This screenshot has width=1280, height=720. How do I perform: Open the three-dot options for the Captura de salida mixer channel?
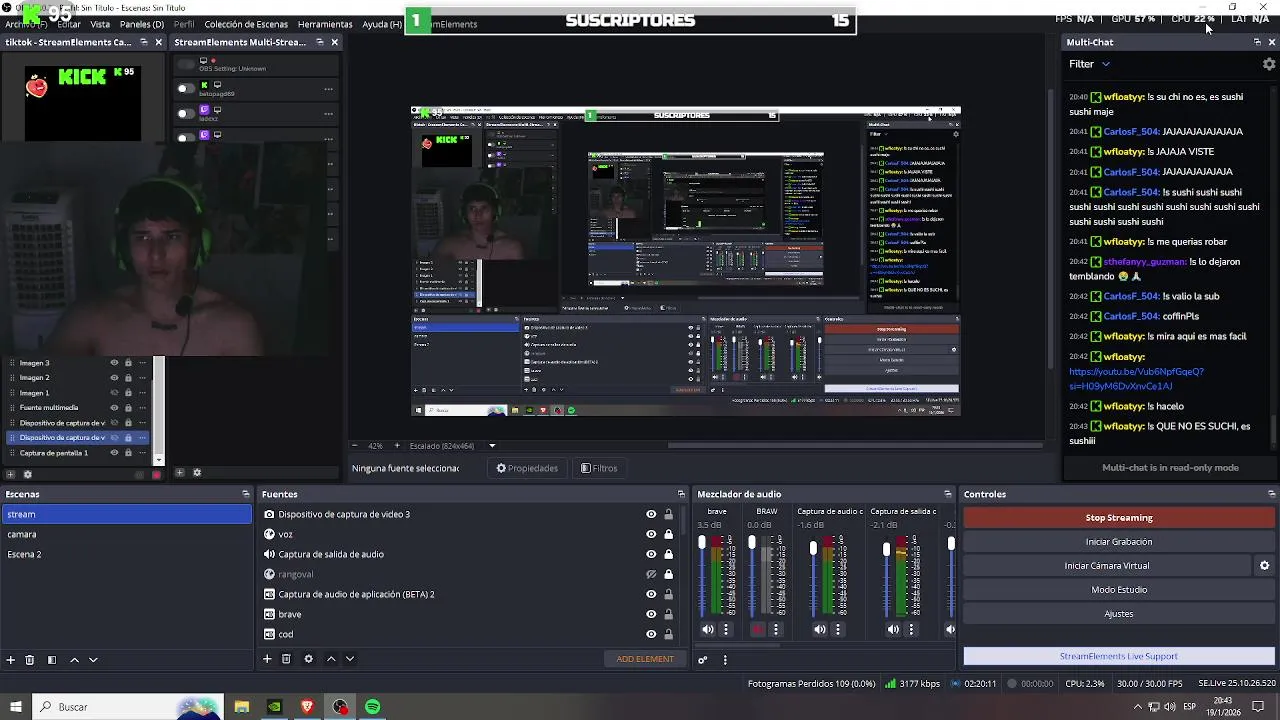pyautogui.click(x=911, y=629)
